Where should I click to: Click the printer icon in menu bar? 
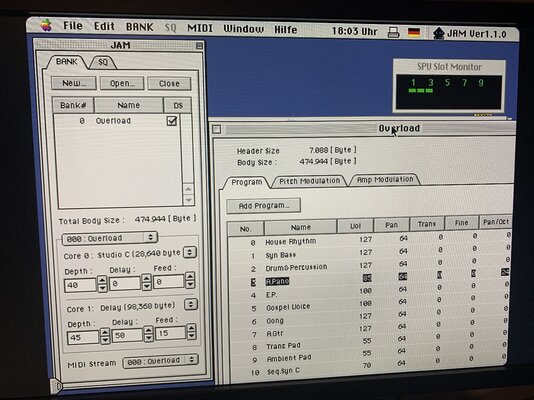393,33
